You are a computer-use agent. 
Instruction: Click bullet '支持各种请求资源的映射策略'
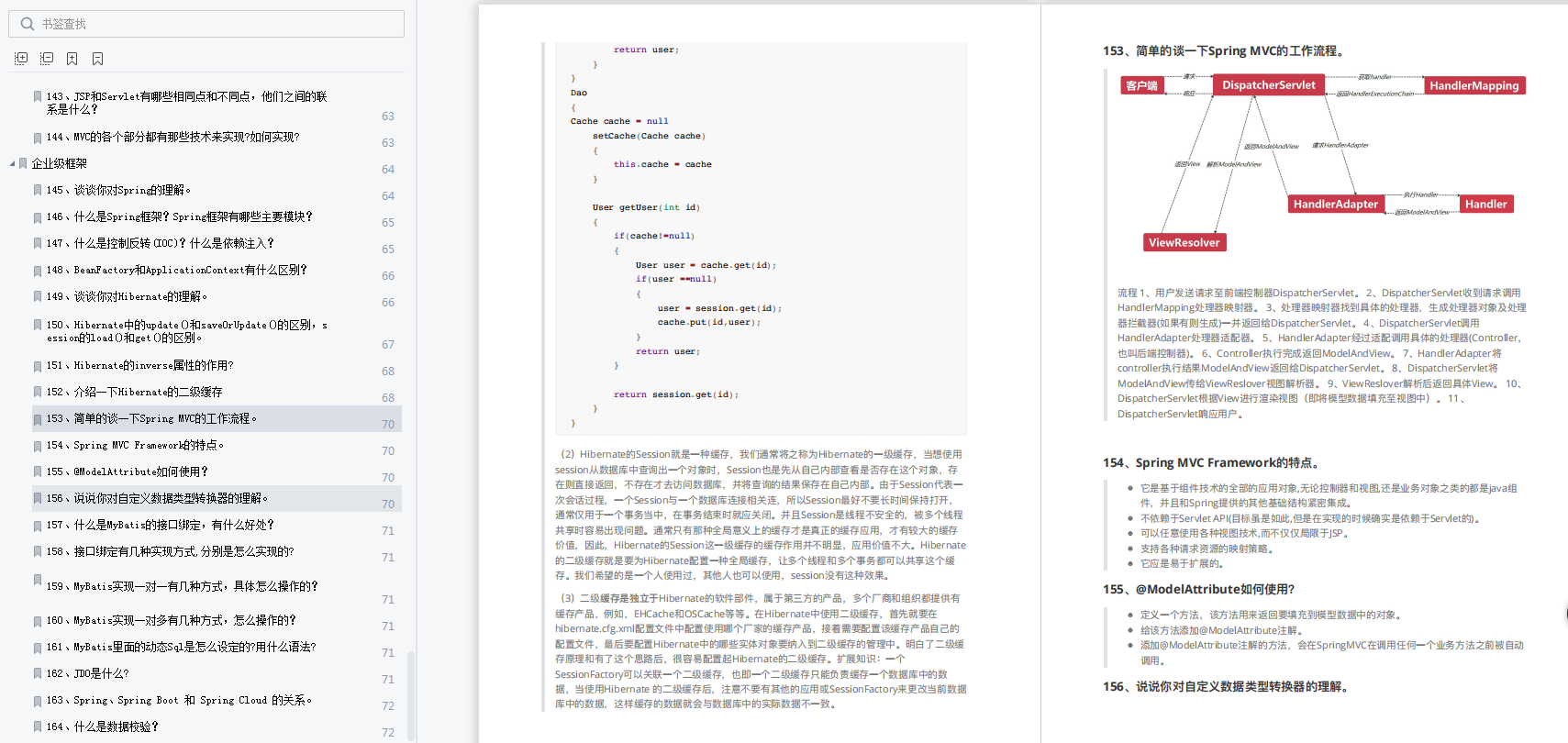click(1207, 549)
